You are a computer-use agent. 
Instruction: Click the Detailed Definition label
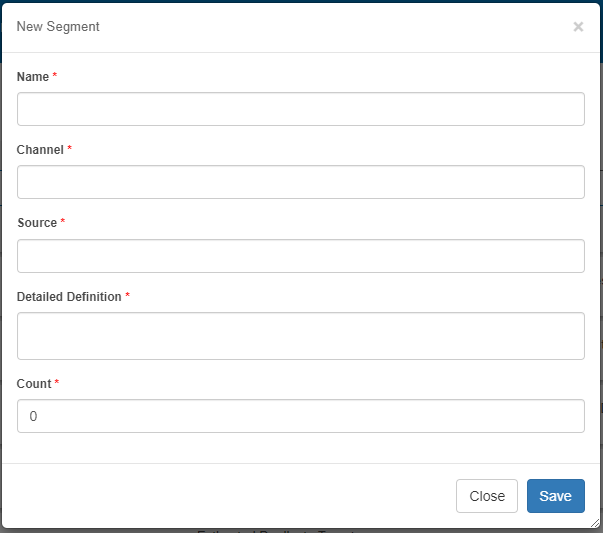point(69,296)
